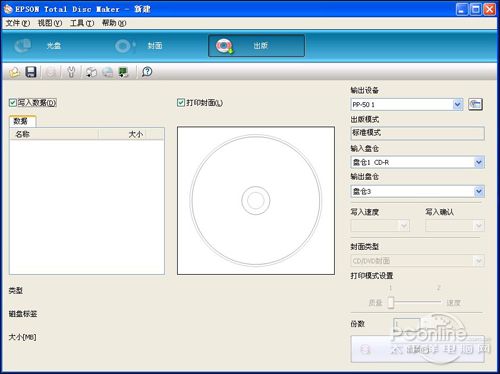Click the 大小 column header
This screenshot has width=500, height=374.
(122, 134)
